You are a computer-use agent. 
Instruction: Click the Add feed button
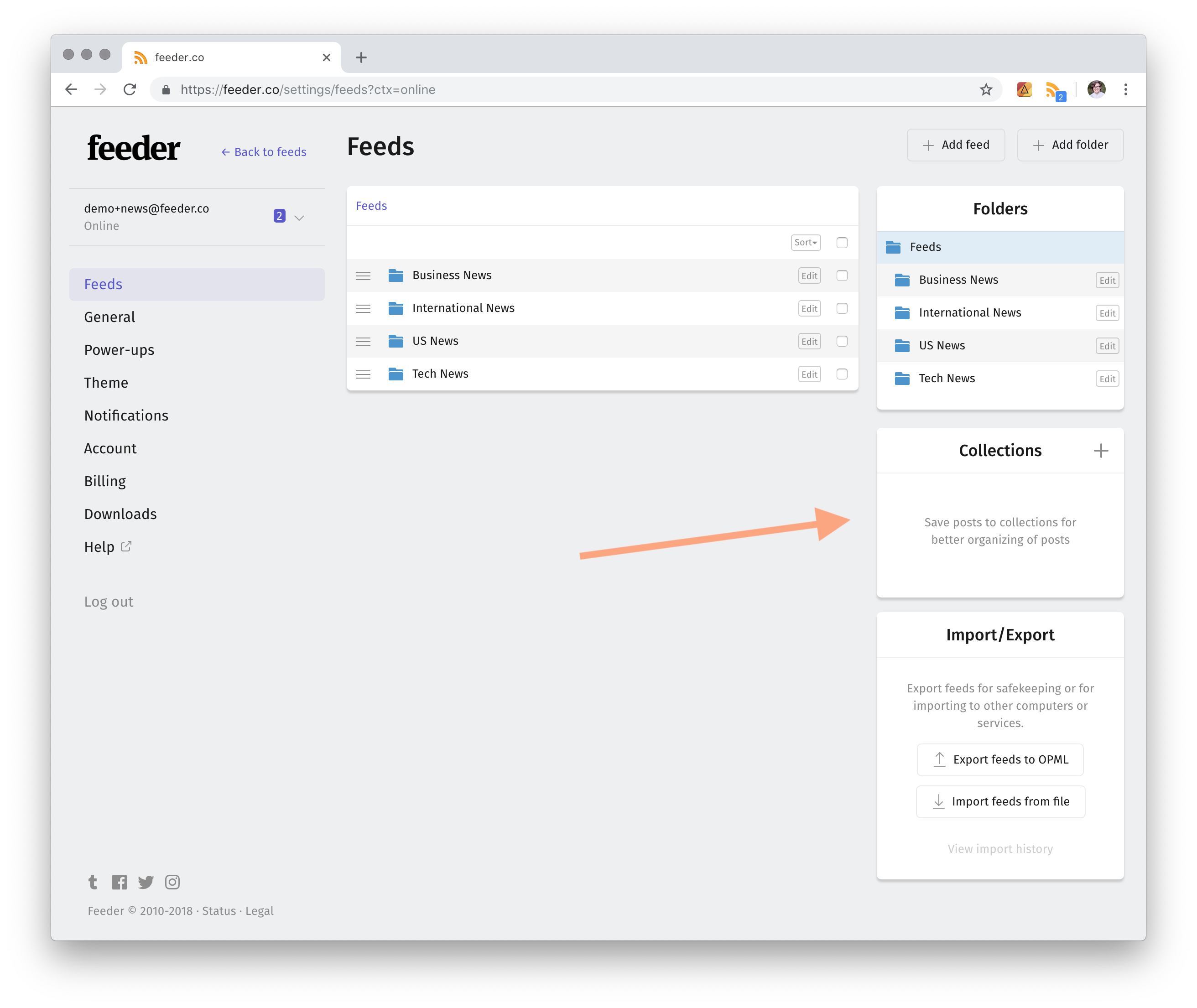point(955,145)
